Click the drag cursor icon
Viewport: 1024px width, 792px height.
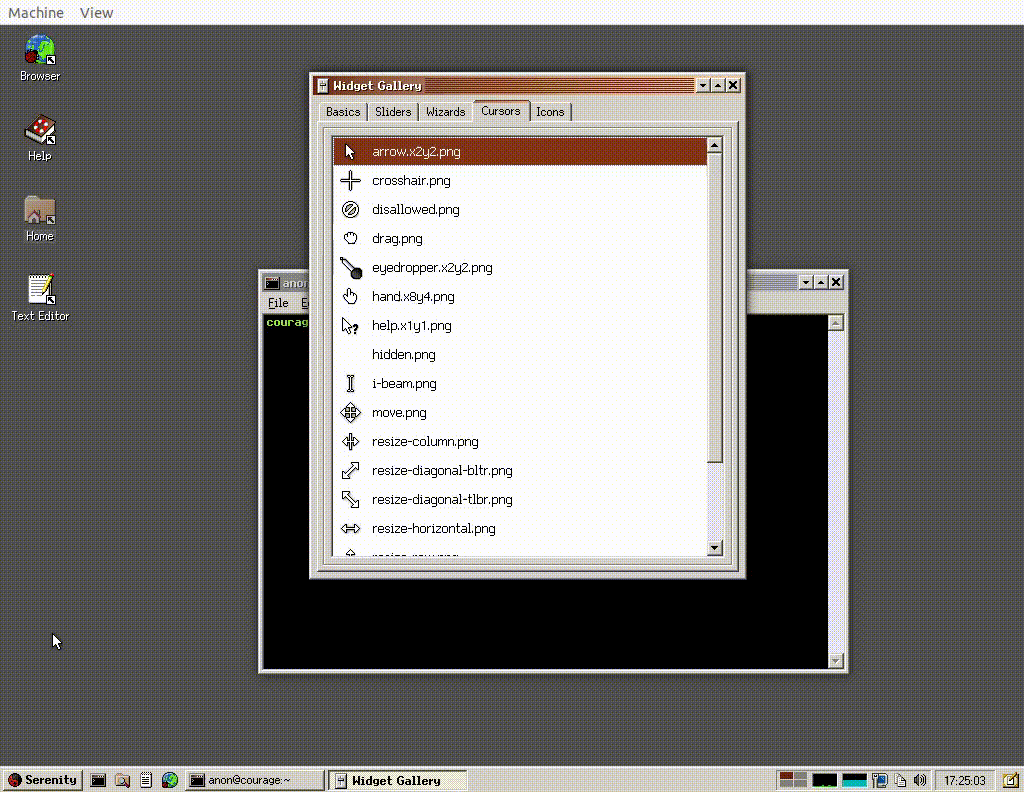pyautogui.click(x=349, y=238)
